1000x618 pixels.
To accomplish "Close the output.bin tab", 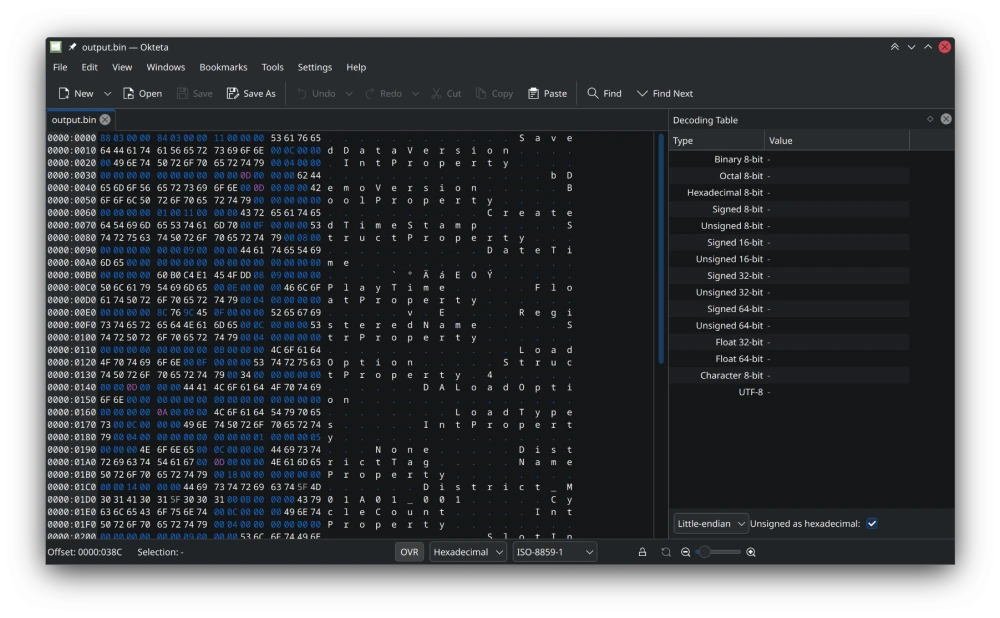I will tap(105, 119).
